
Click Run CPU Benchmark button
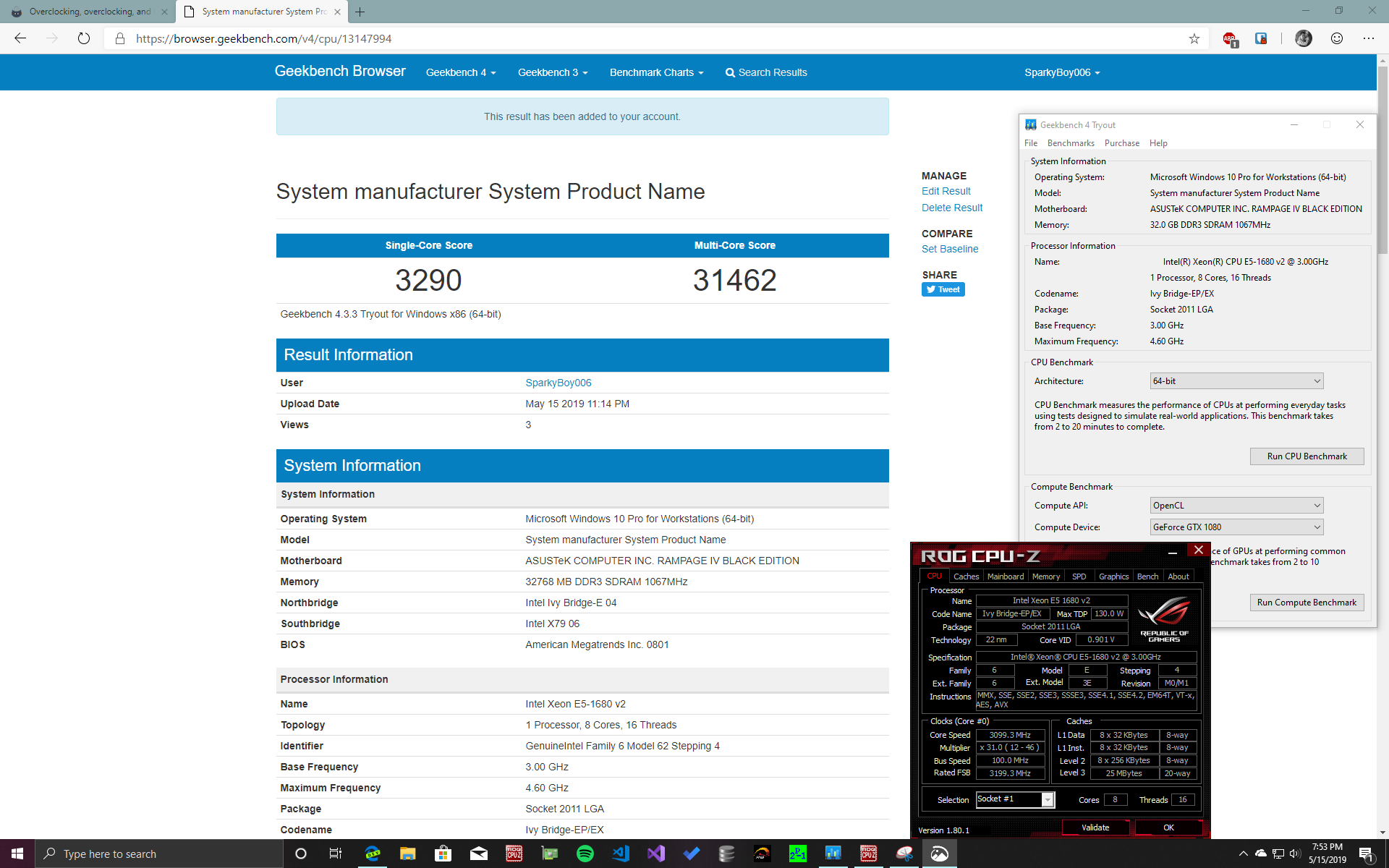[1307, 456]
